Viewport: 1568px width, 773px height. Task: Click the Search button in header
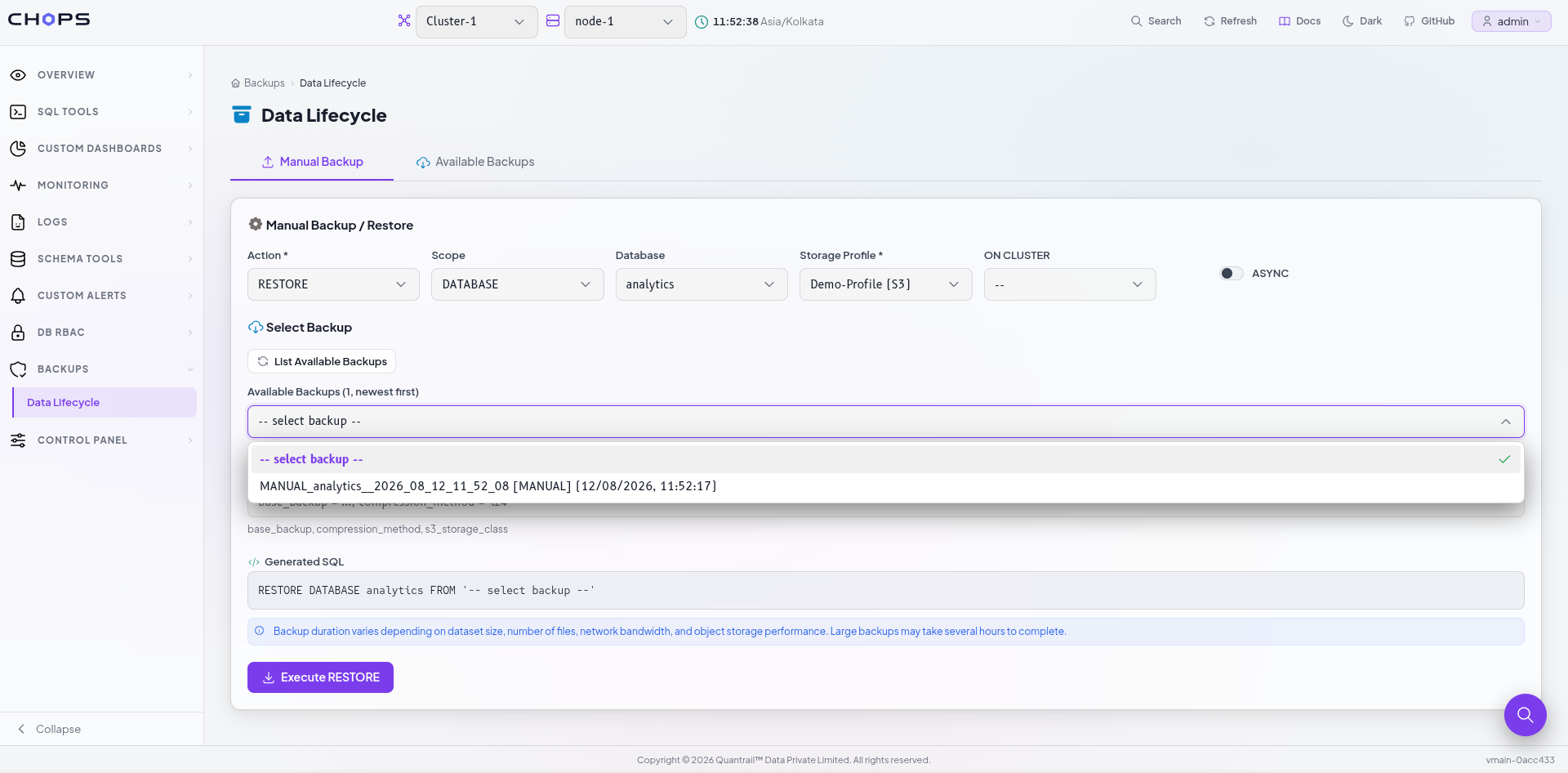[1156, 21]
